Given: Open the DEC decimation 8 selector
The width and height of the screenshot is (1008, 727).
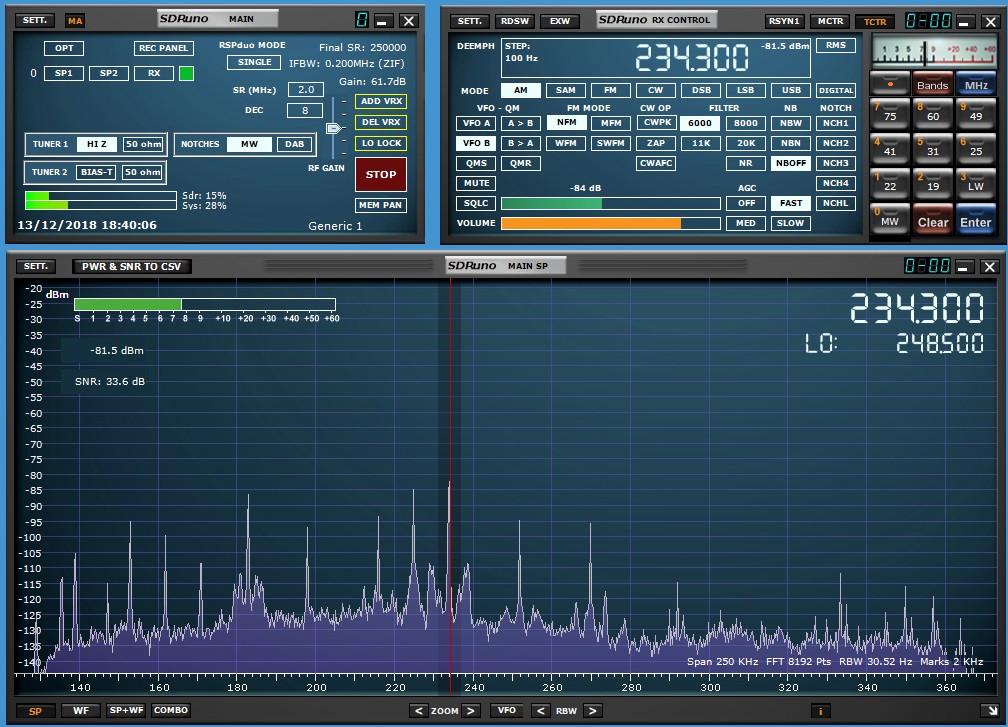Looking at the screenshot, I should coord(305,111).
